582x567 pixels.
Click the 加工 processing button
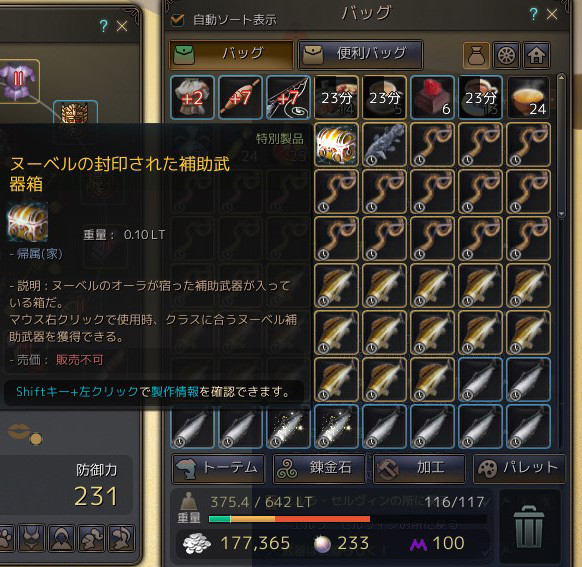pos(419,469)
